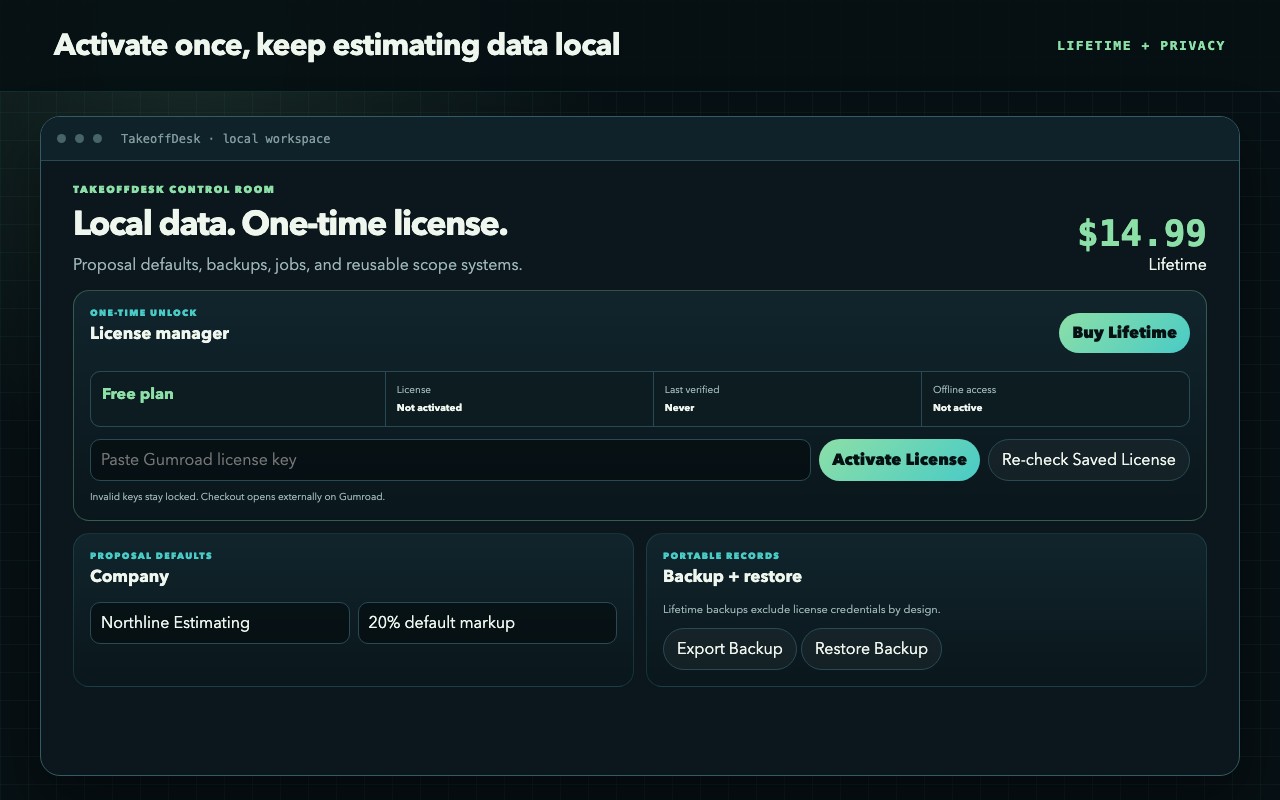
Task: Click the 'LIFETIME + PRIVACY' label
Action: 1141,46
